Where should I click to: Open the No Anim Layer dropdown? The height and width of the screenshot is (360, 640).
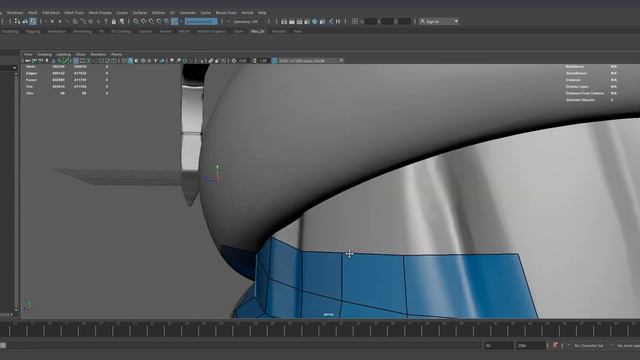(x=628, y=346)
